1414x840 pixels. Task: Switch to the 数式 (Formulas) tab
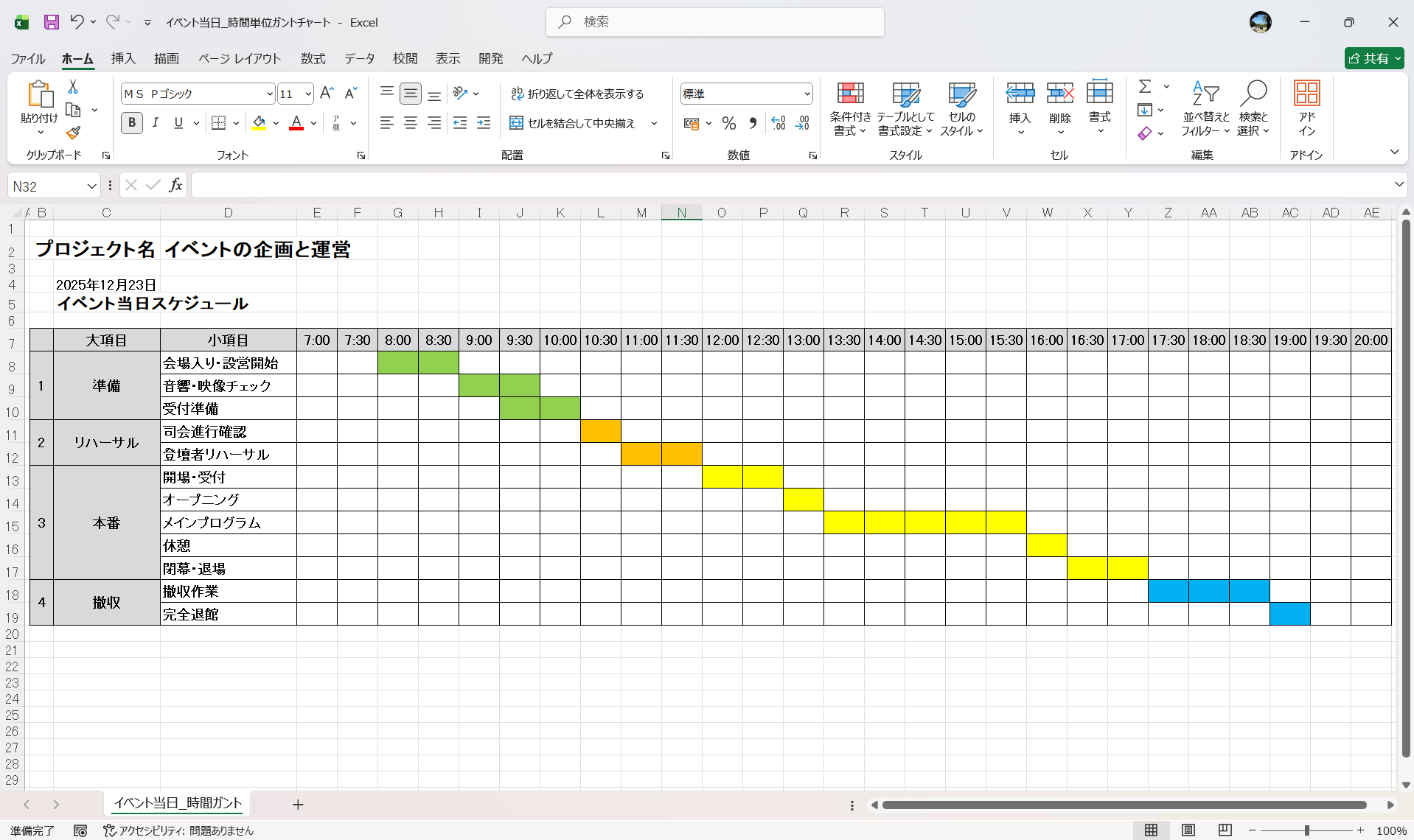[x=313, y=58]
